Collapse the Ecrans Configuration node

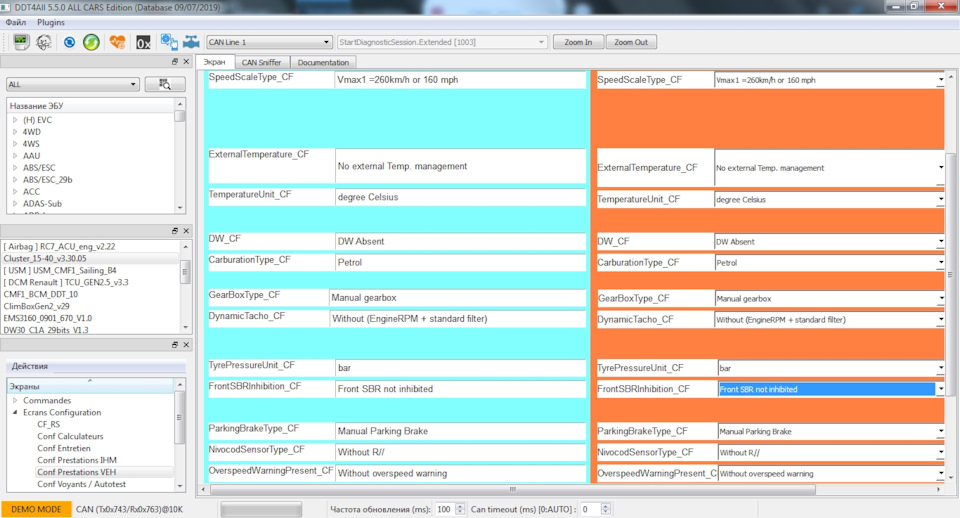15,413
